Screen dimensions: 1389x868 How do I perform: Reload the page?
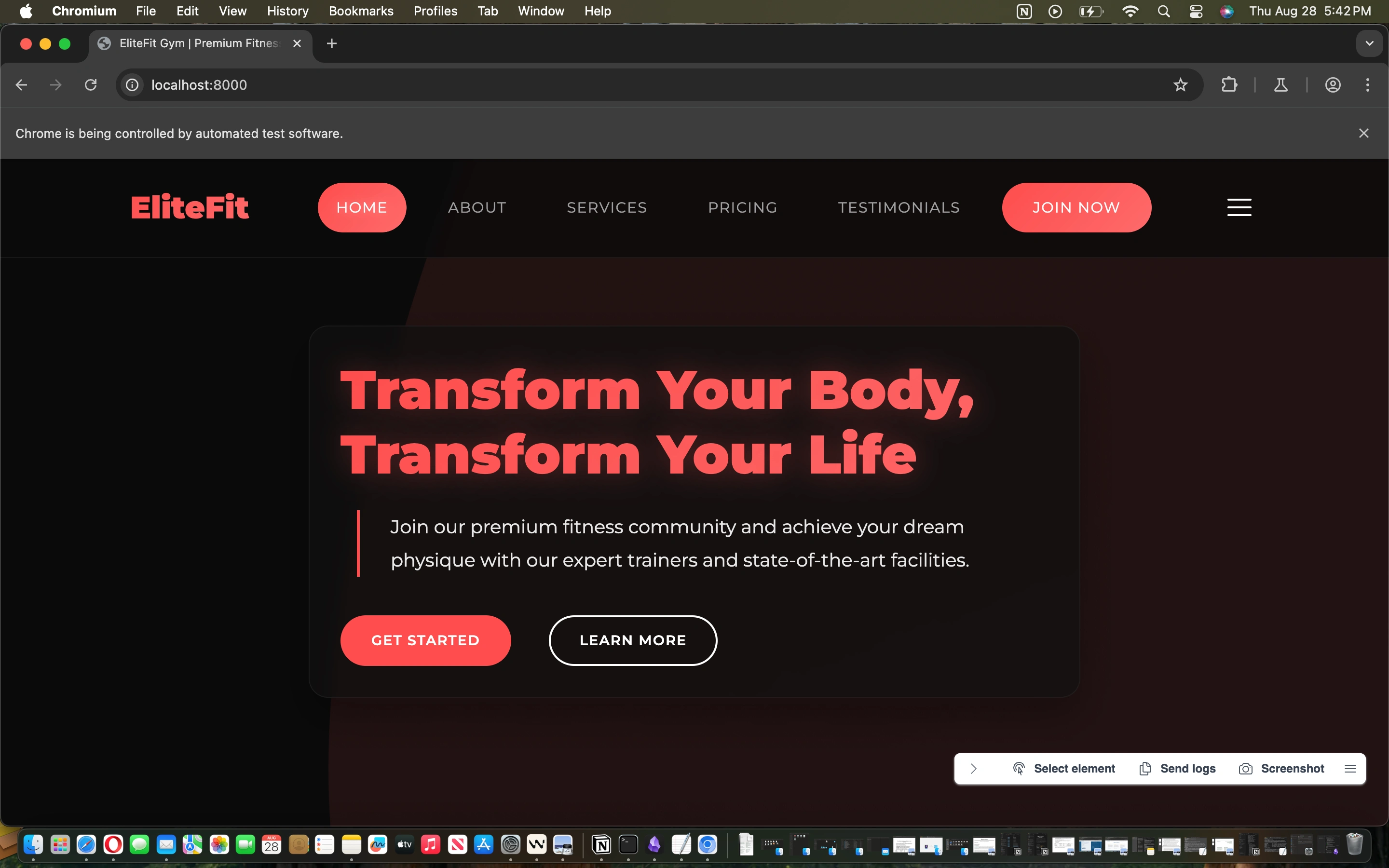click(91, 85)
